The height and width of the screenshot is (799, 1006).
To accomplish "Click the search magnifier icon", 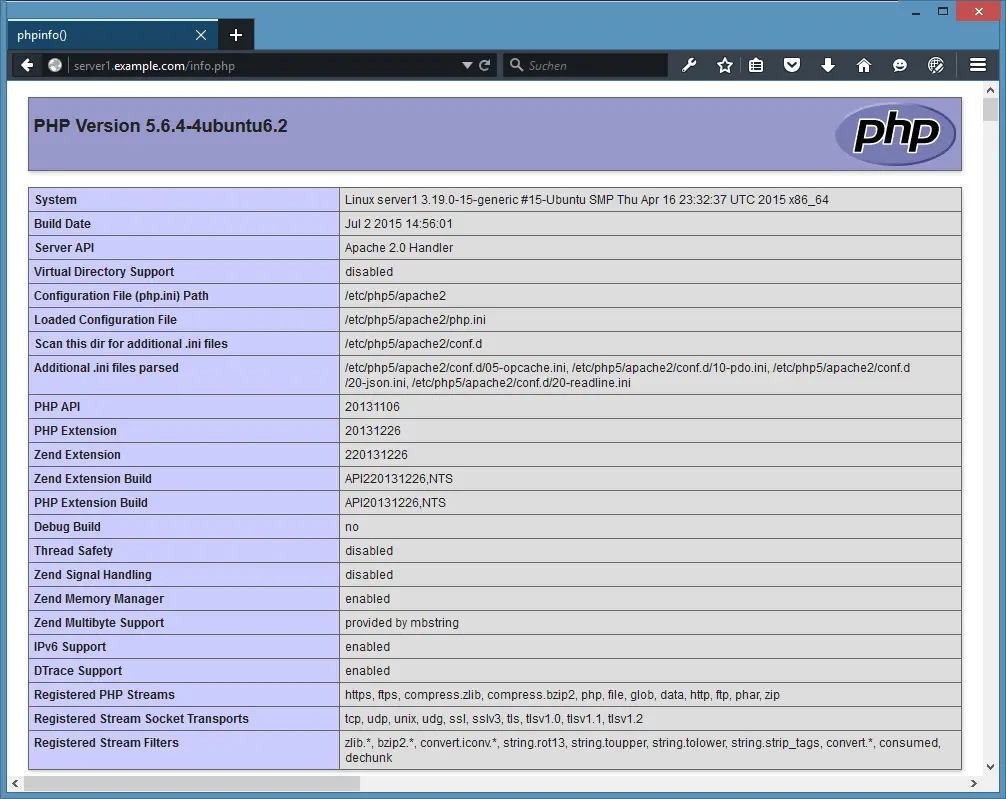I will 516,65.
